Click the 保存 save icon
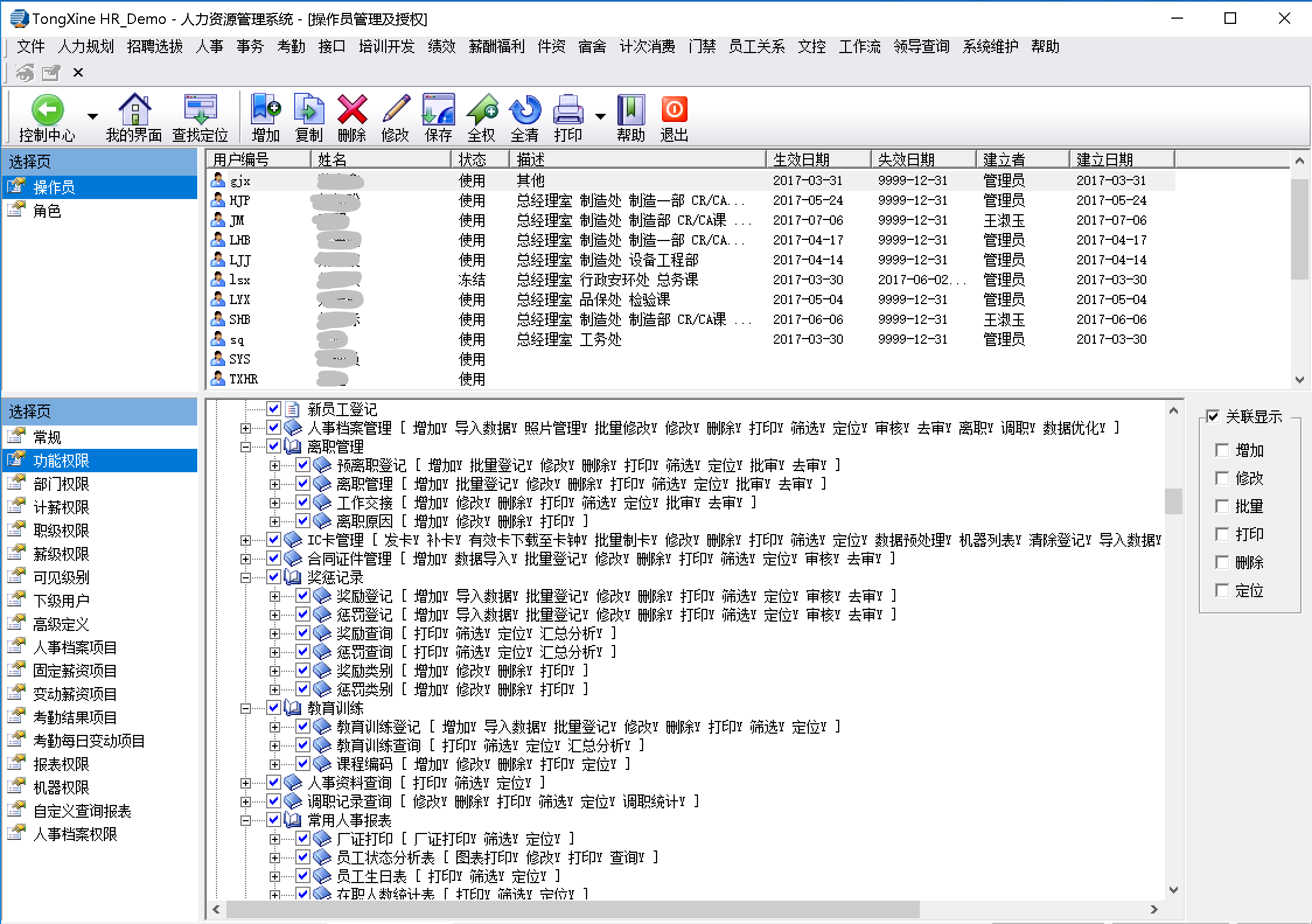 (438, 110)
